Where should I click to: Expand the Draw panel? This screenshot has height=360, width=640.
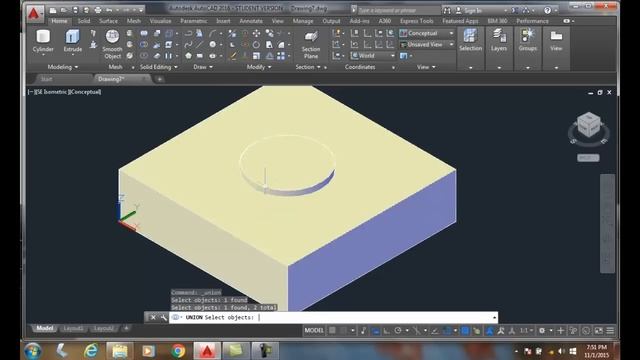tap(203, 67)
